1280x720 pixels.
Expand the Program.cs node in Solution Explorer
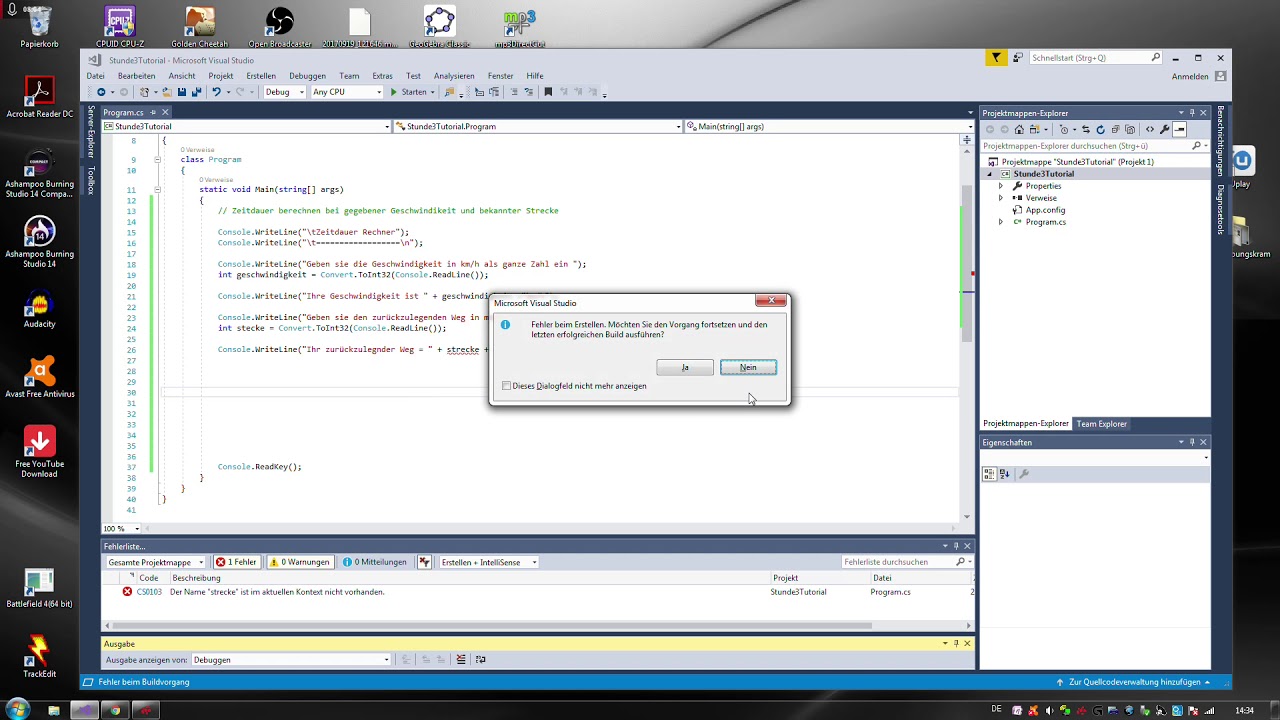click(1000, 222)
